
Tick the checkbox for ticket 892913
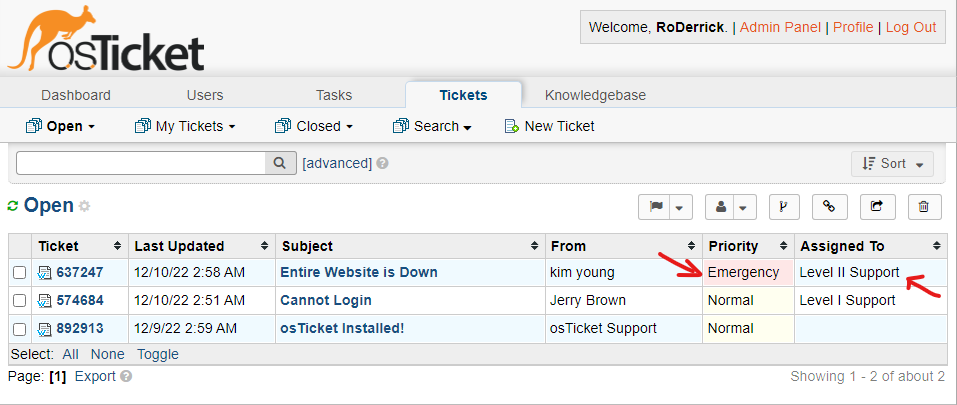pyautogui.click(x=20, y=329)
